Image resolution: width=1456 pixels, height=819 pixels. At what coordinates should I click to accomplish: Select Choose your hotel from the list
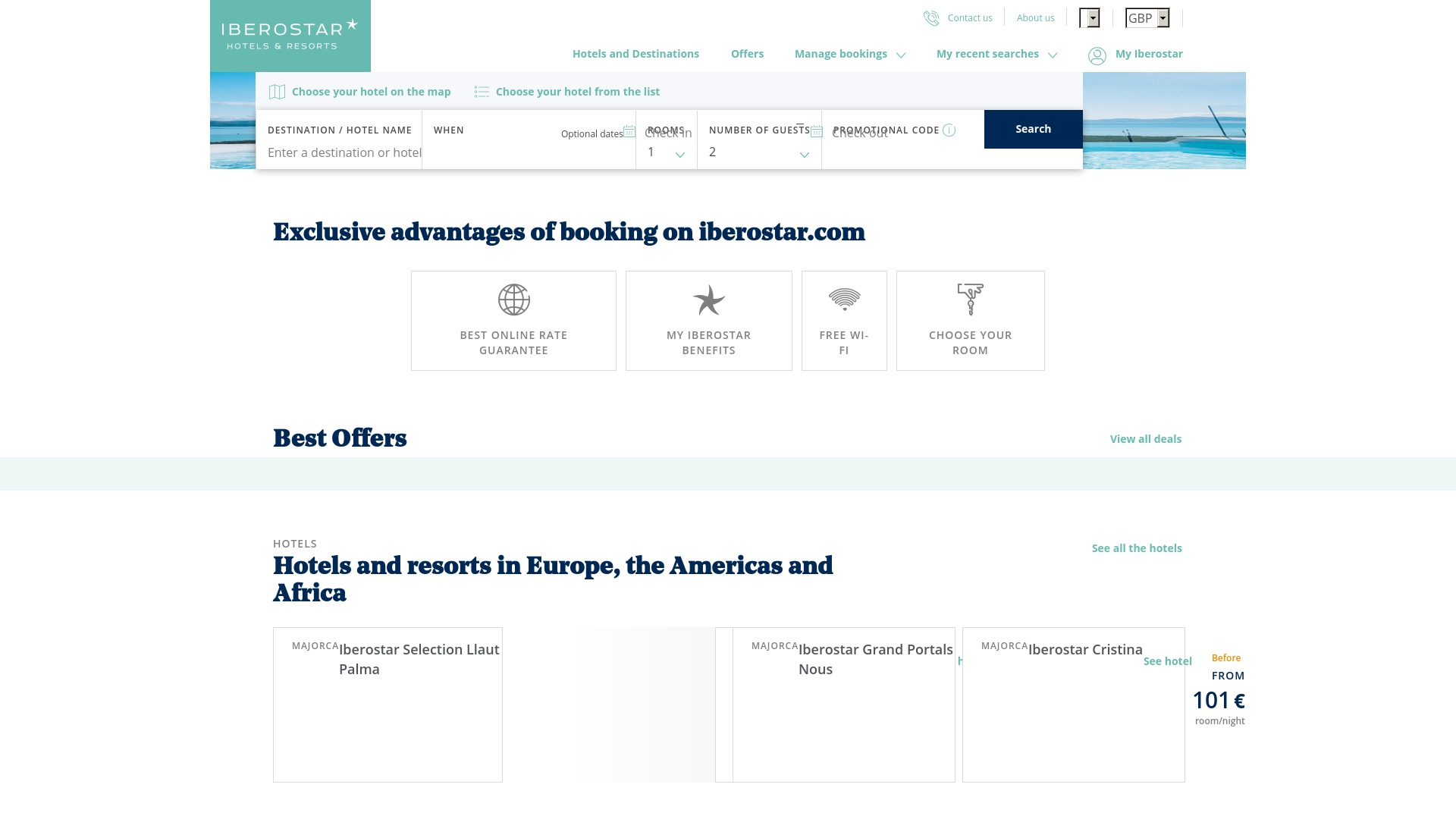point(577,92)
